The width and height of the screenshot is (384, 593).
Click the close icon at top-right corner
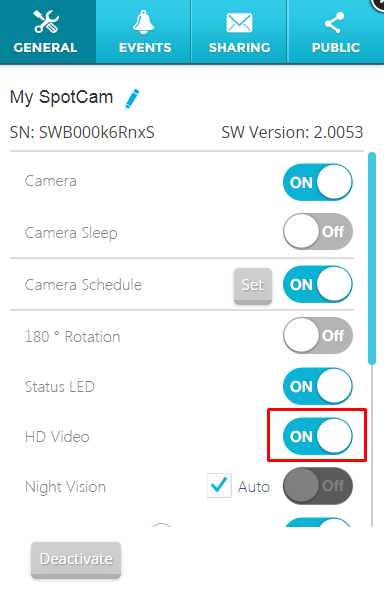tap(378, 5)
